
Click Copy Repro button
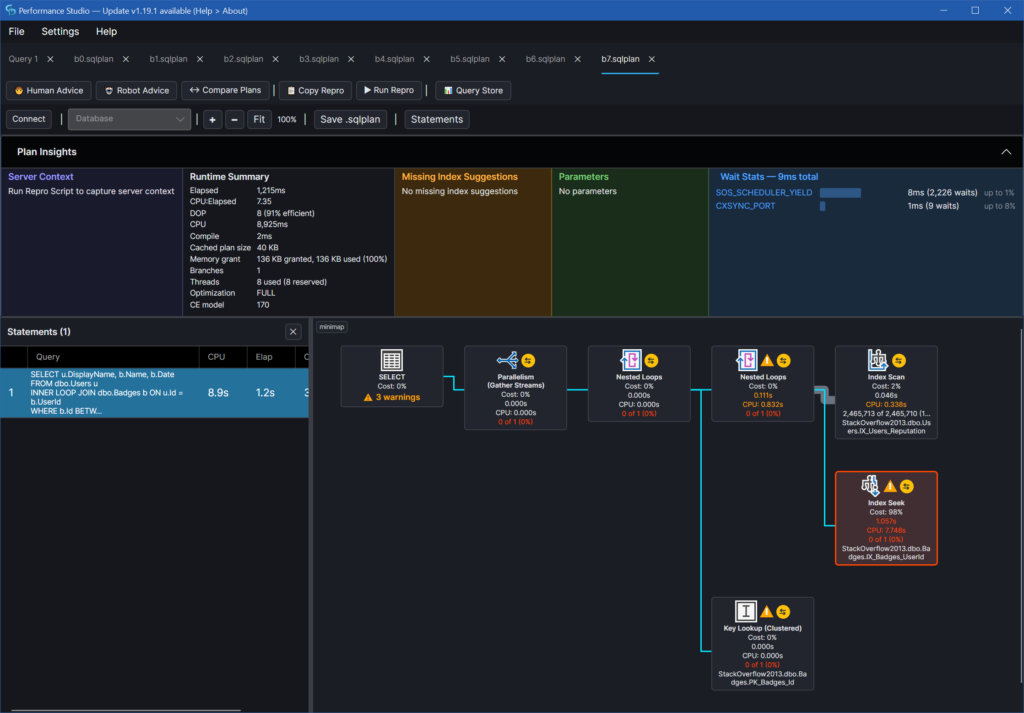[x=315, y=90]
